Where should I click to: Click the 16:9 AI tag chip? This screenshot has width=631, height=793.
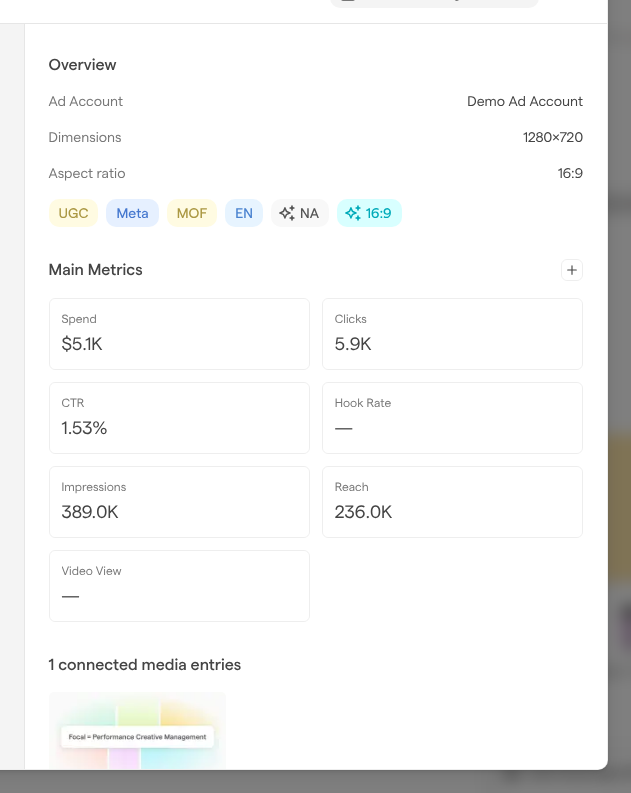[x=369, y=213]
